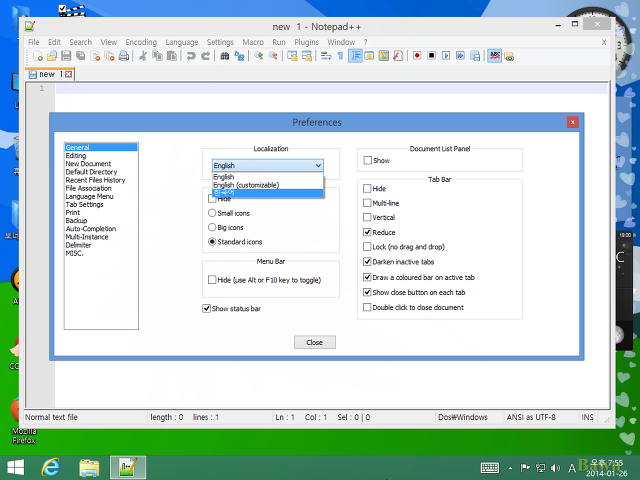640x480 pixels.
Task: Click the Zoom In toolbar icon
Action: coord(258,56)
